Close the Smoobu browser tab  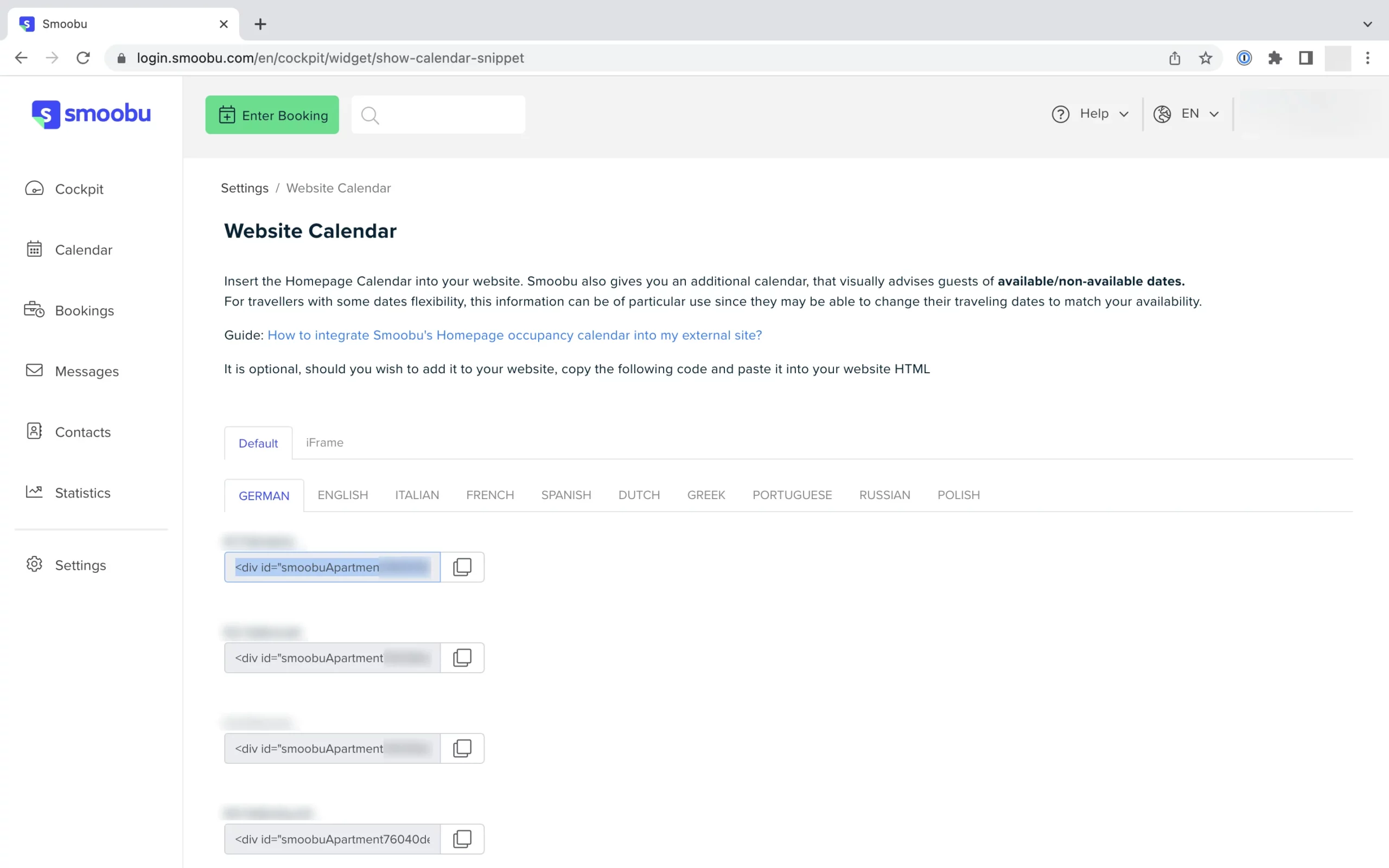tap(224, 24)
